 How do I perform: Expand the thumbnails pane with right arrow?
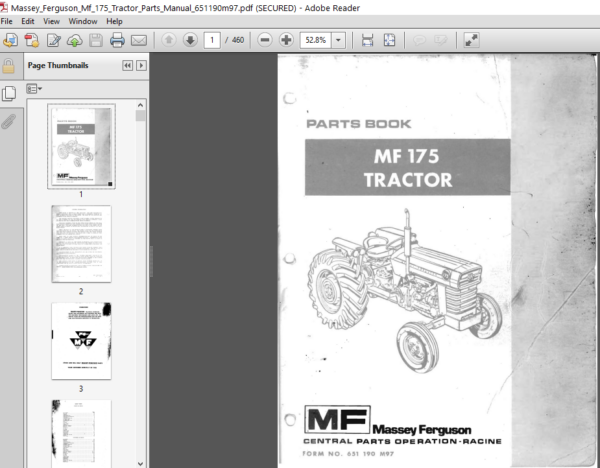(x=141, y=65)
